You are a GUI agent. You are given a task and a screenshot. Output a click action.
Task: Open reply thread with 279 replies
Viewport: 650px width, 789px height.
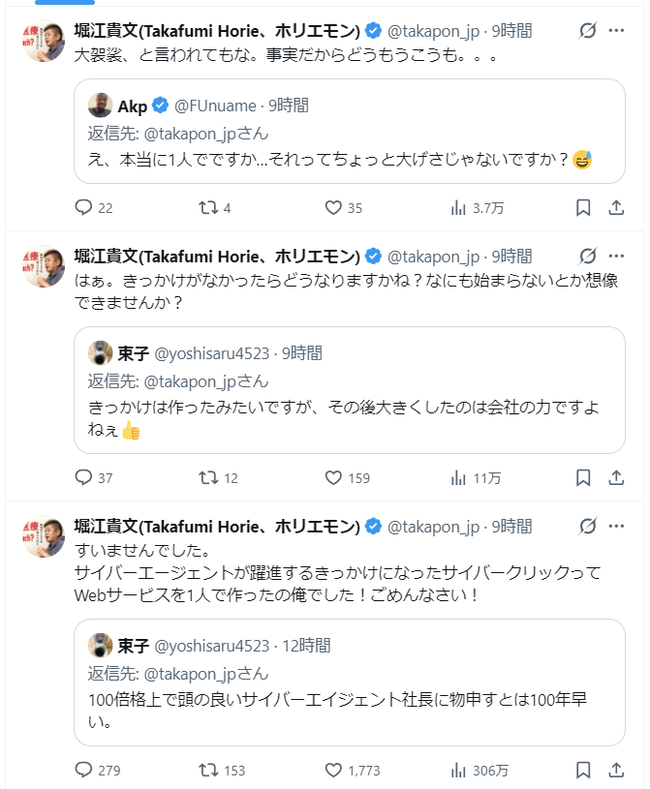pos(84,770)
